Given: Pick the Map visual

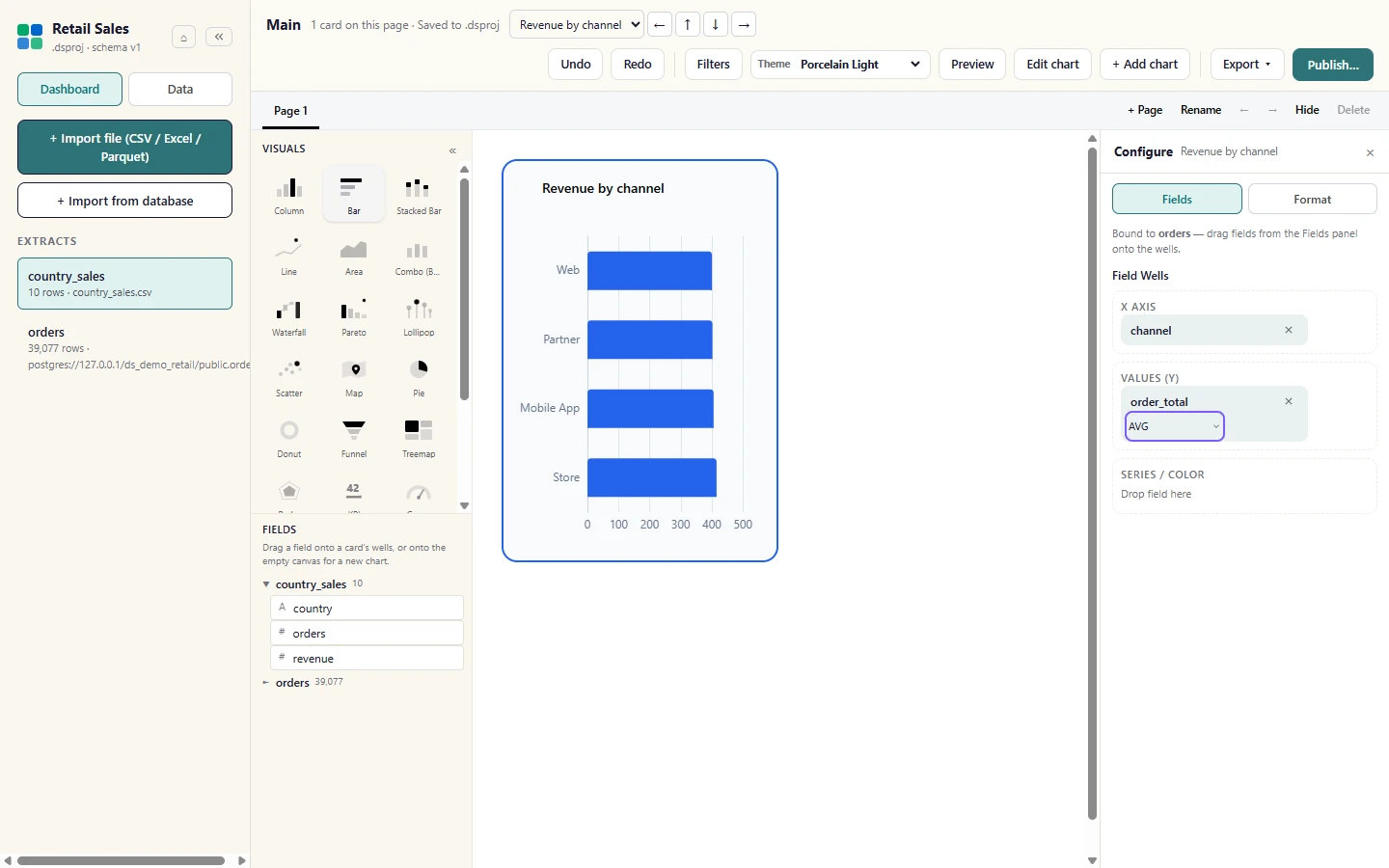Looking at the screenshot, I should [354, 376].
